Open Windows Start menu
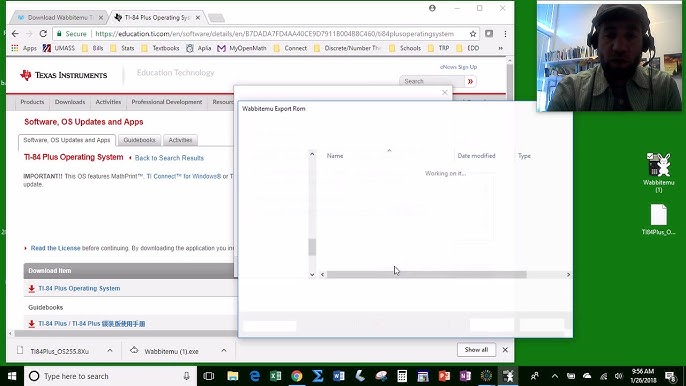This screenshot has width=686, height=386. pyautogui.click(x=12, y=376)
